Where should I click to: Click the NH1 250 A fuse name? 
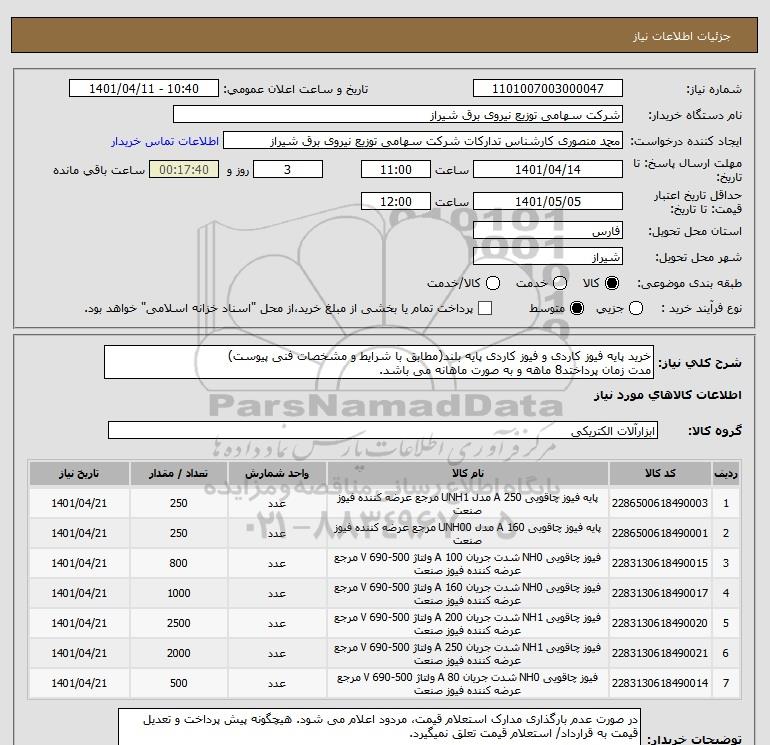pos(468,654)
